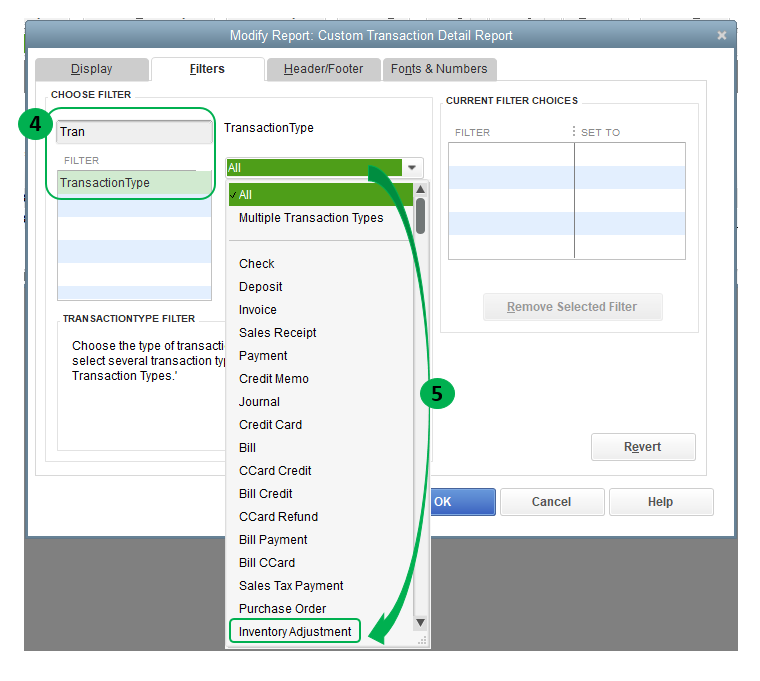Select TransactionType in the filter list
The width and height of the screenshot is (760, 681).
tap(134, 183)
